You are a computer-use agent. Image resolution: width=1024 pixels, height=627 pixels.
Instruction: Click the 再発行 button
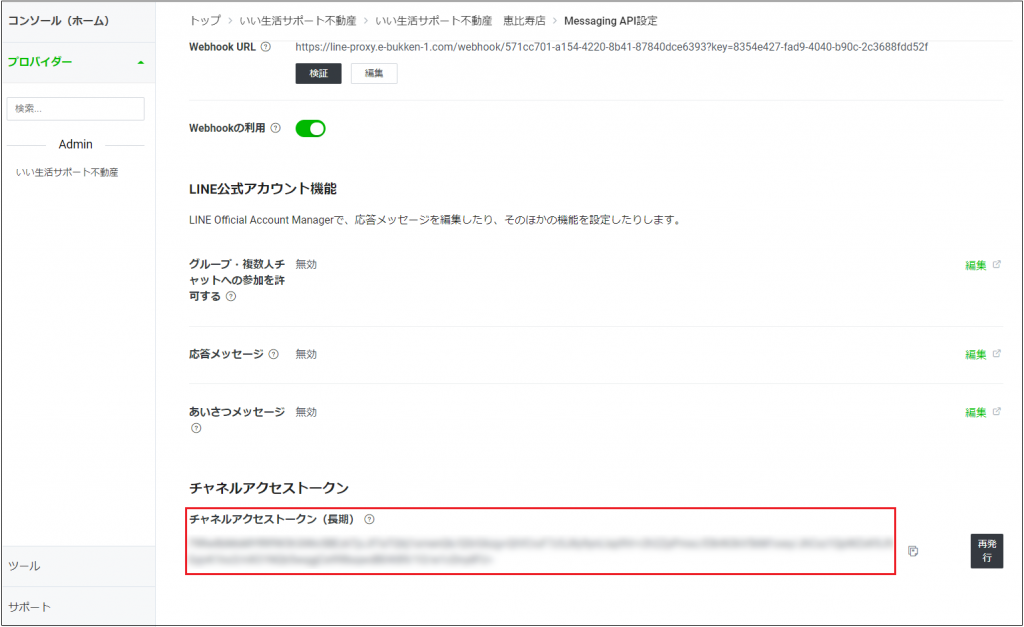point(987,551)
